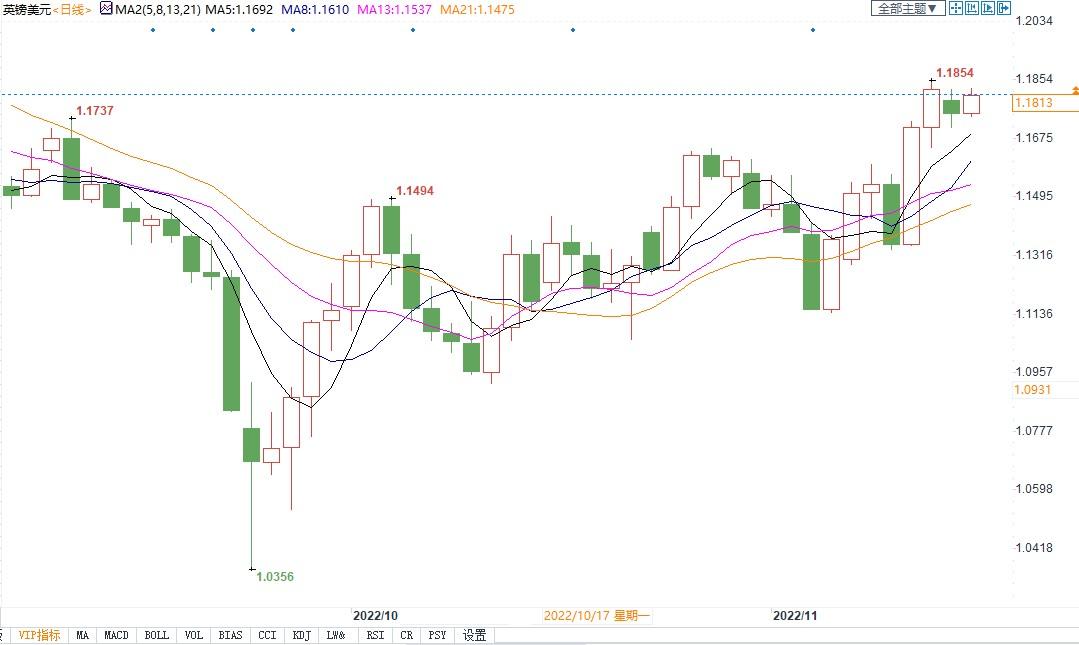
Task: Click the orange arrow marker above 1.1813 label
Action: [x=1074, y=91]
